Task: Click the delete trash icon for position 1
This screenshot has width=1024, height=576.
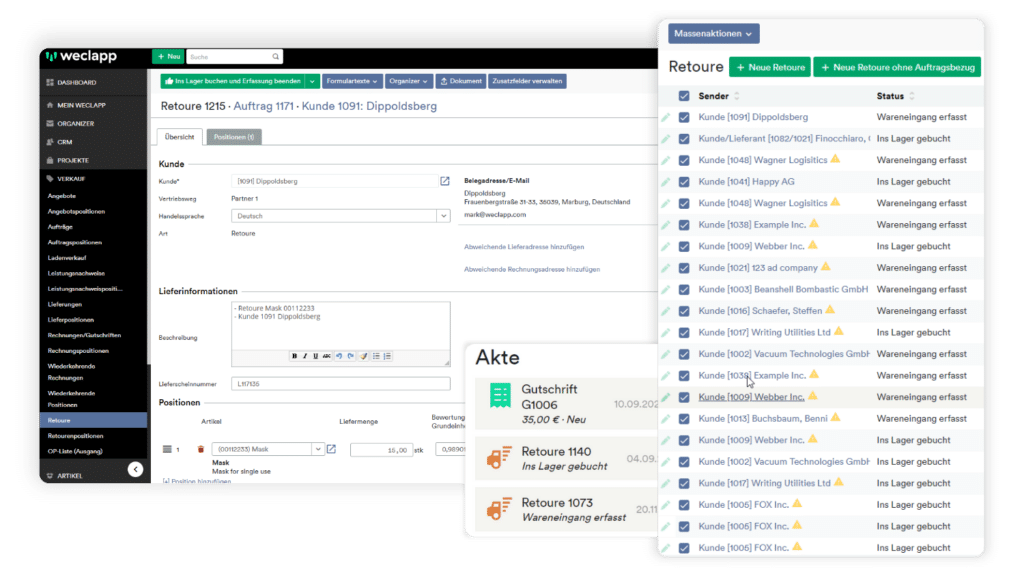Action: pyautogui.click(x=200, y=449)
